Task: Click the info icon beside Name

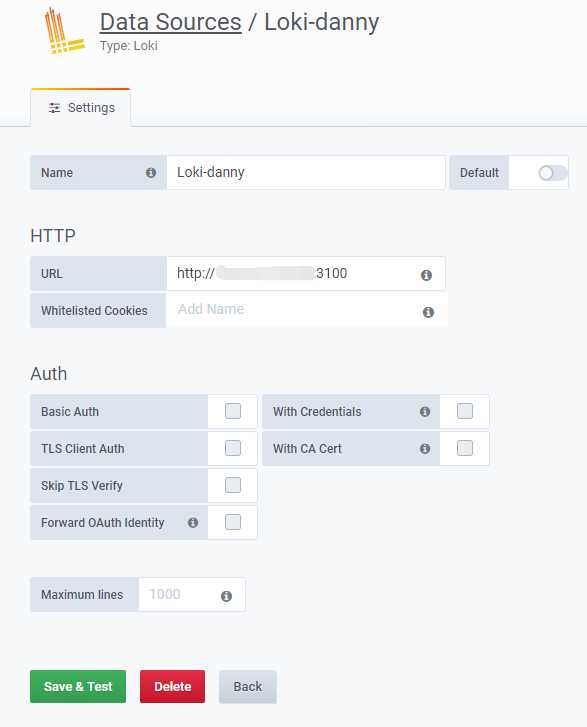Action: coord(151,172)
